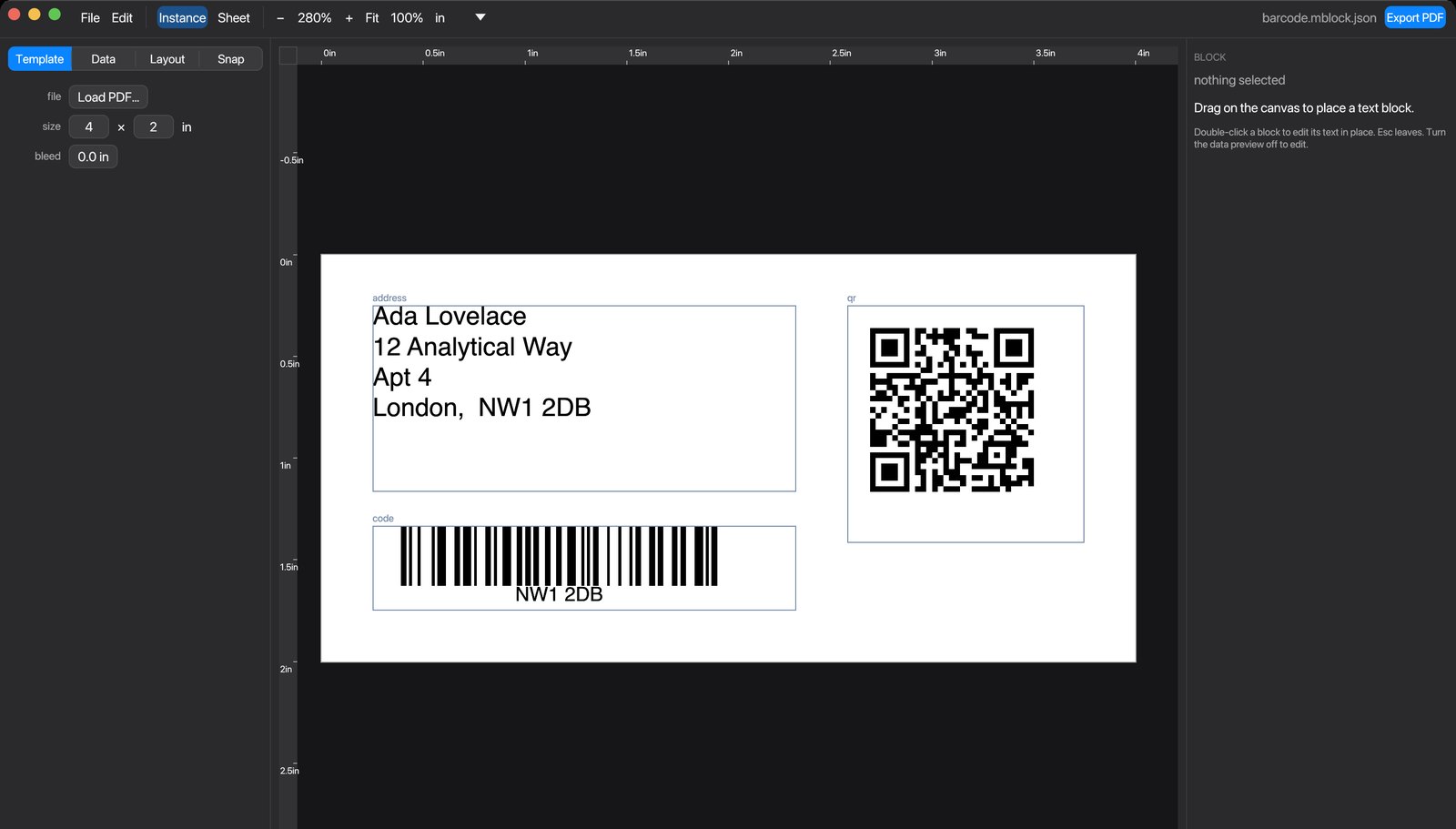Set zoom to 100%
Image resolution: width=1456 pixels, height=829 pixels.
pos(407,17)
